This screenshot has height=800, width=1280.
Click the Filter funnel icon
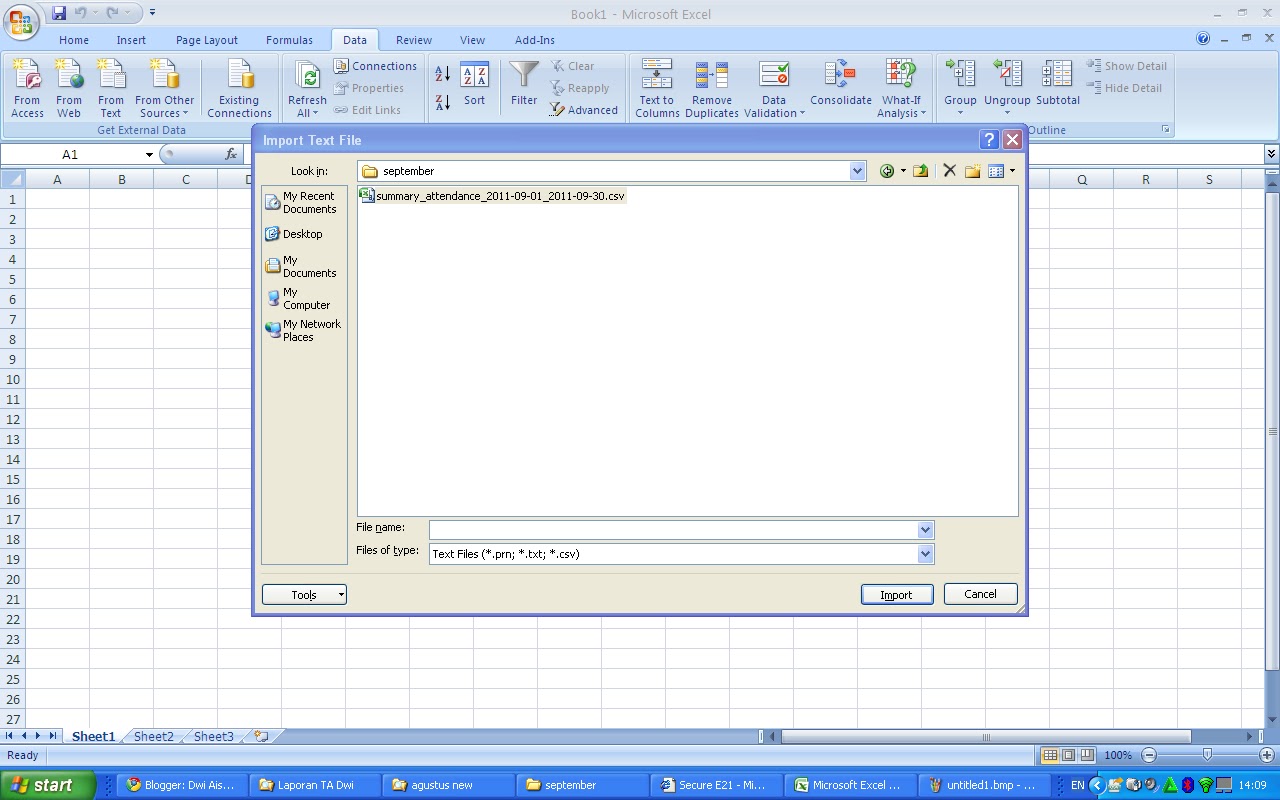(524, 84)
